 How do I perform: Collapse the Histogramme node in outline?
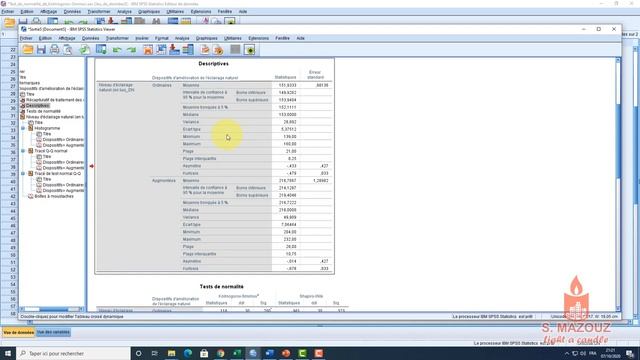click(x=23, y=128)
